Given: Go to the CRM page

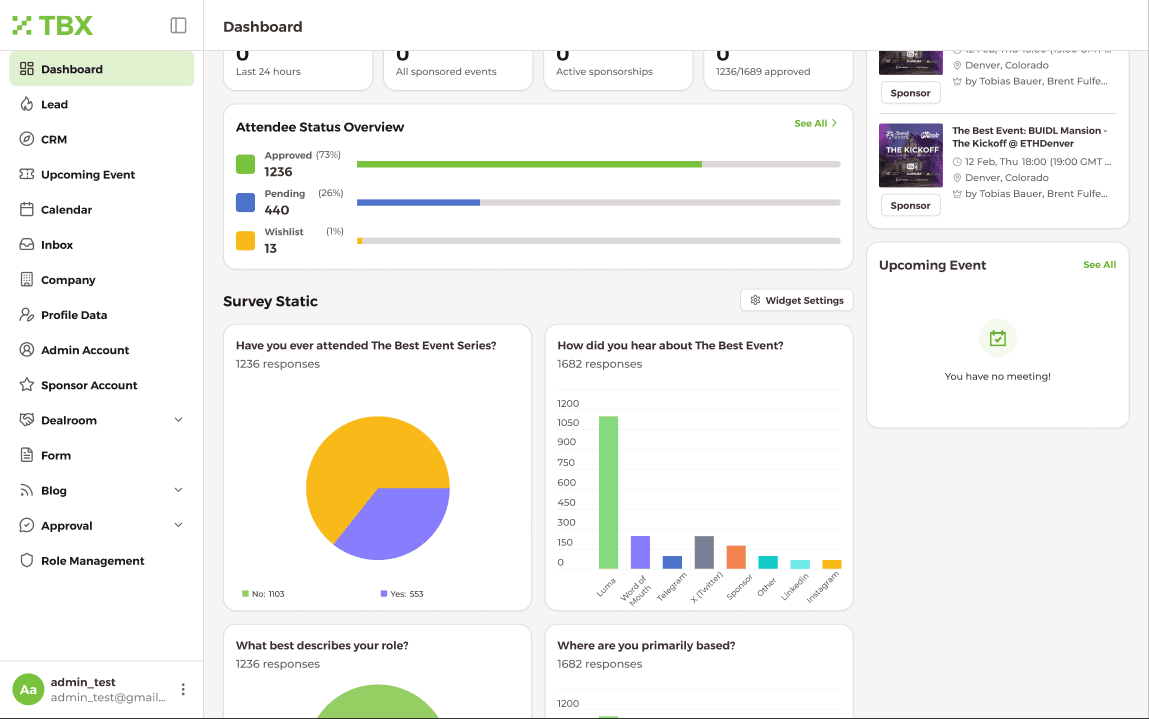Looking at the screenshot, I should (x=102, y=139).
